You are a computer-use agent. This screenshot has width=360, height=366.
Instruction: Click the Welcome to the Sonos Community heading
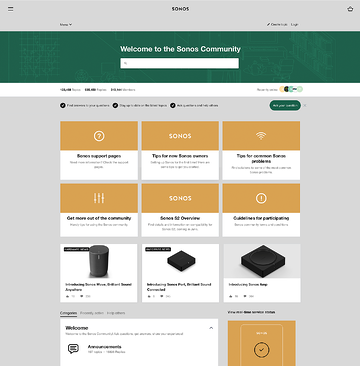pos(180,49)
